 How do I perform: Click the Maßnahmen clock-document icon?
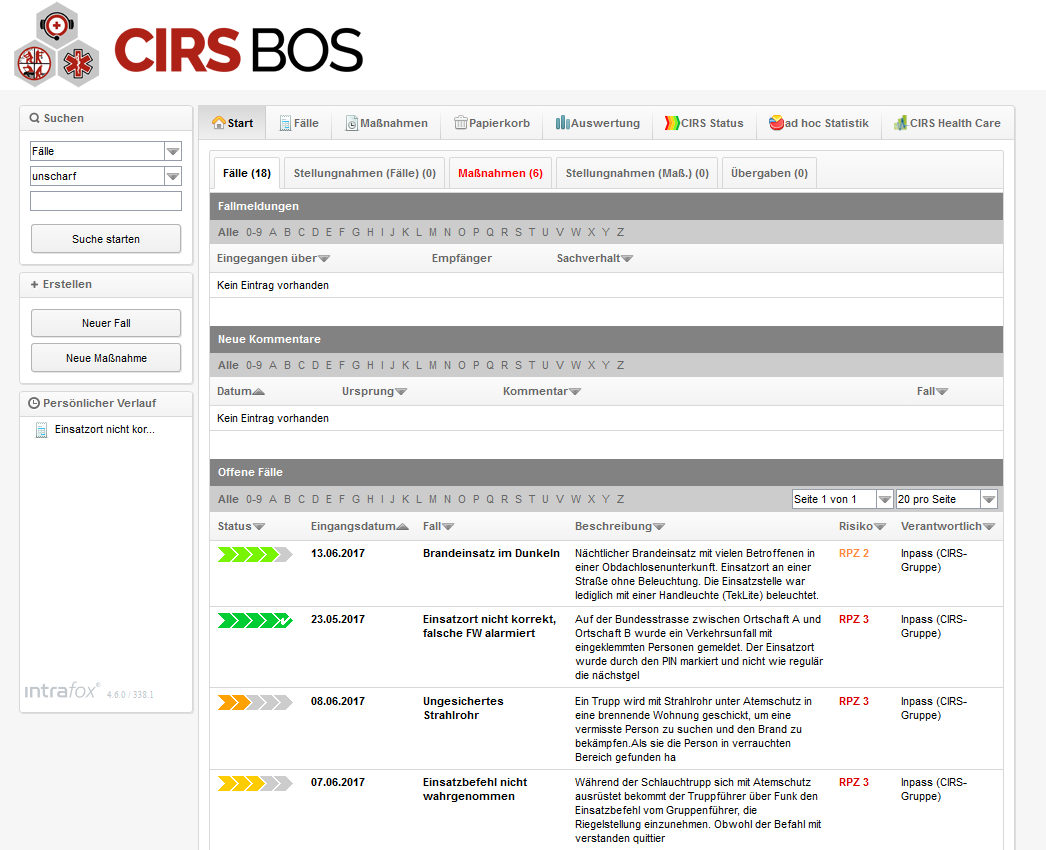tap(352, 123)
